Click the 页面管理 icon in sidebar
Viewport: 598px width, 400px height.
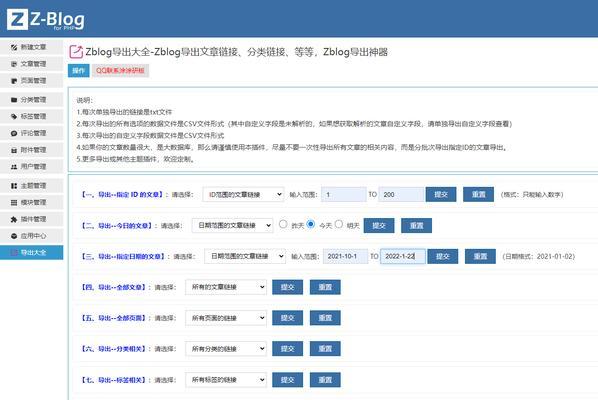click(14, 81)
